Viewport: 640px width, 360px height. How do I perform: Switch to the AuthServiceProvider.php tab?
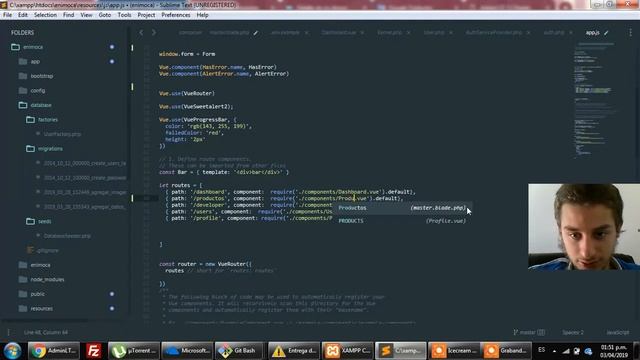(494, 32)
